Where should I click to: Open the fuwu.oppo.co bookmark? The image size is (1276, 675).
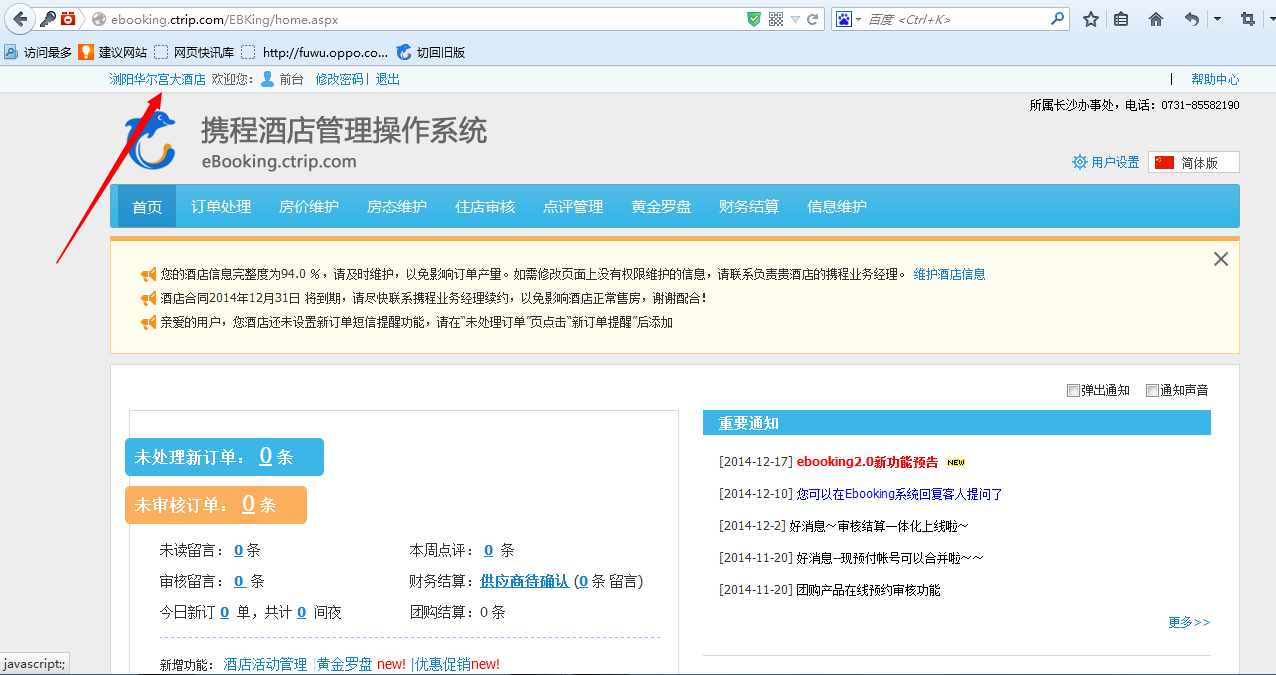tap(315, 52)
